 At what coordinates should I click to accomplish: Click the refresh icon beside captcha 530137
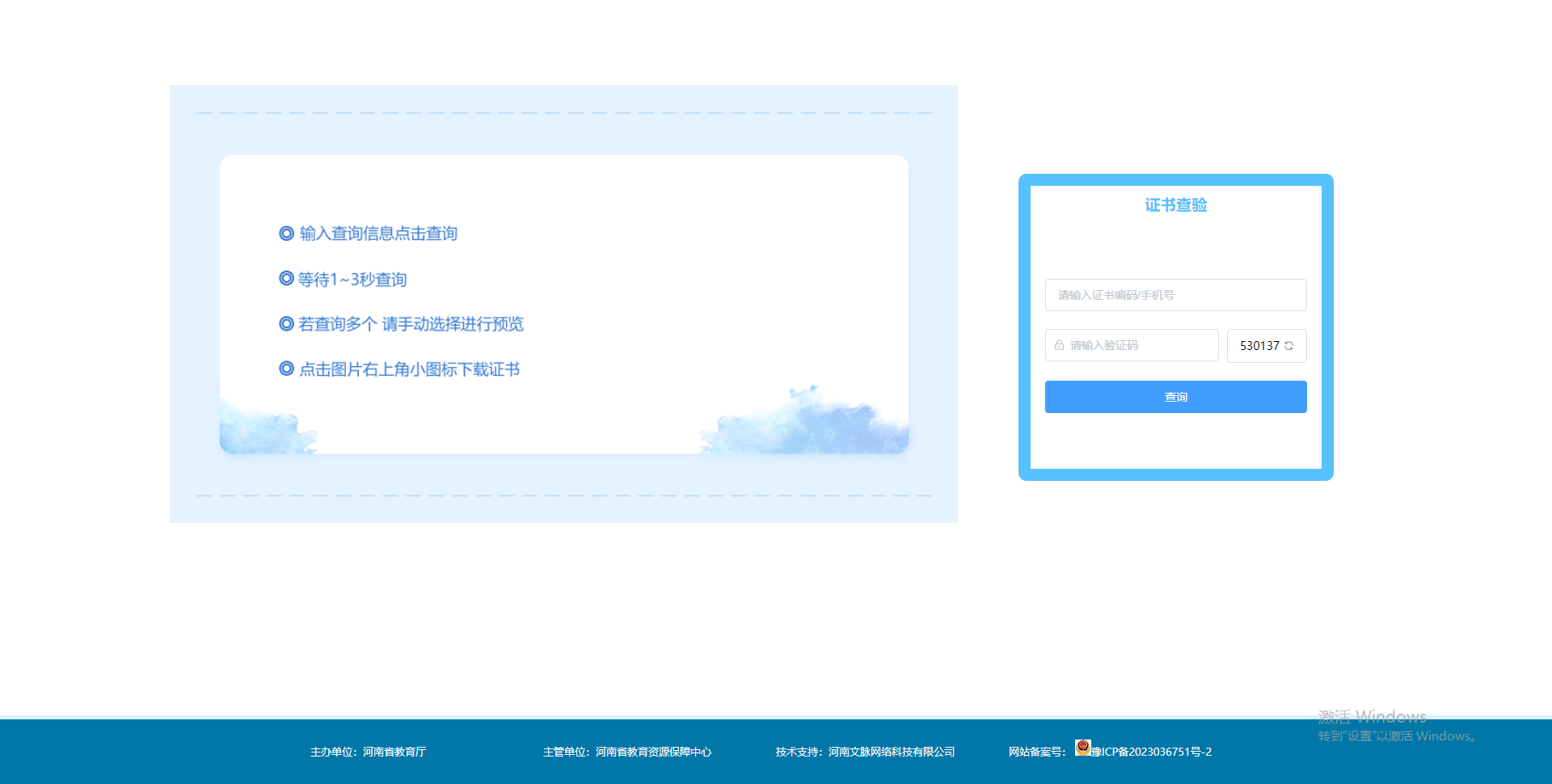pos(1289,346)
